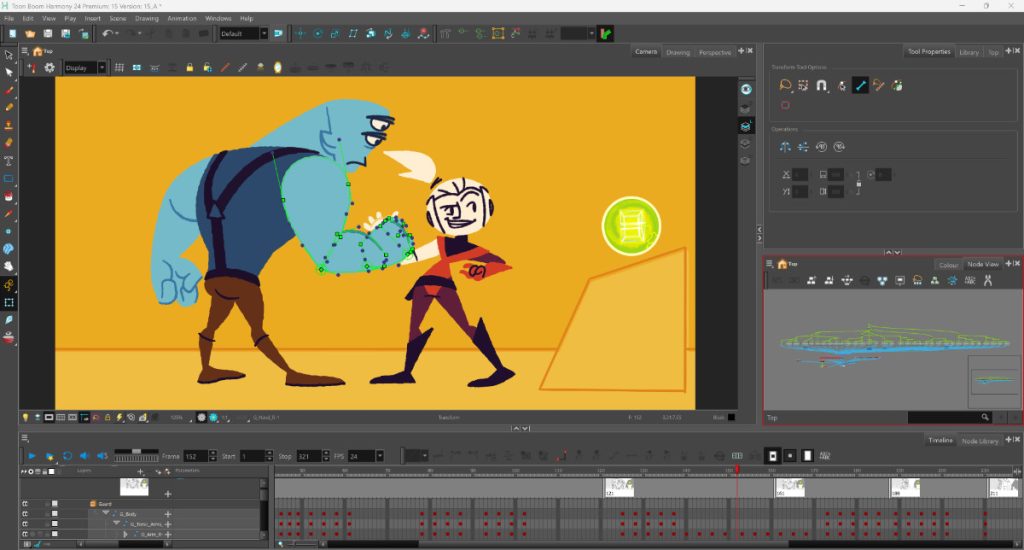Click the Lasso selection mode in Tool Properties
Screen dimensions: 1024x550
coord(785,86)
